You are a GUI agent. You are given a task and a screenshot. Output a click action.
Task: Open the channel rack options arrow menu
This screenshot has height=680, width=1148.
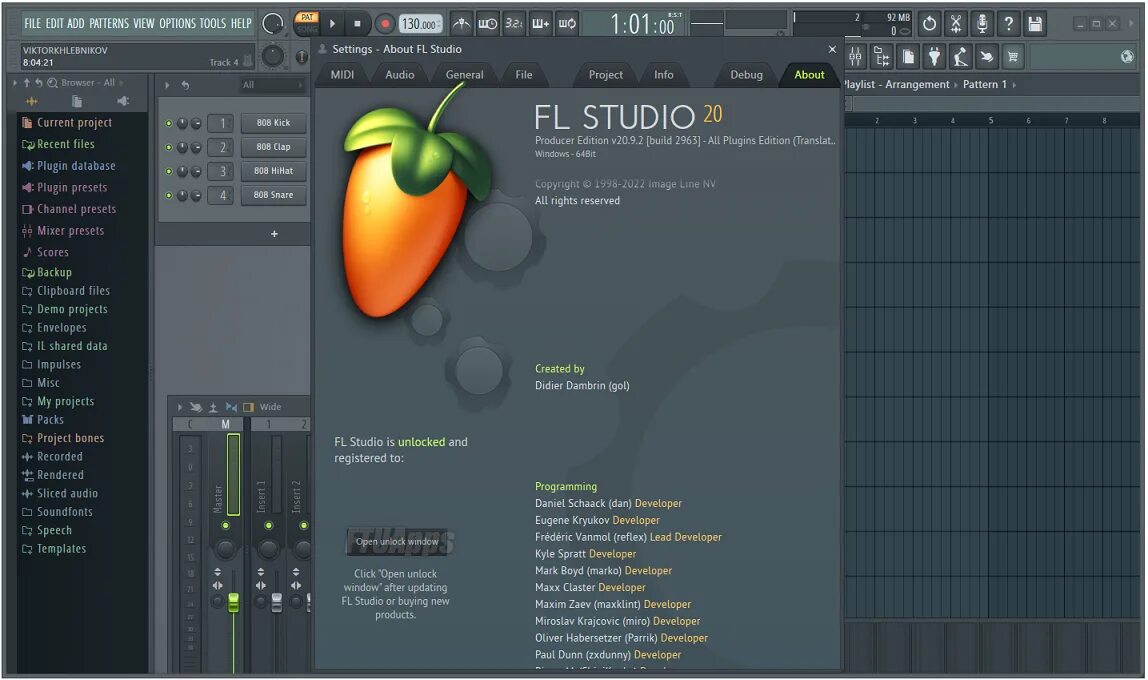pyautogui.click(x=168, y=85)
